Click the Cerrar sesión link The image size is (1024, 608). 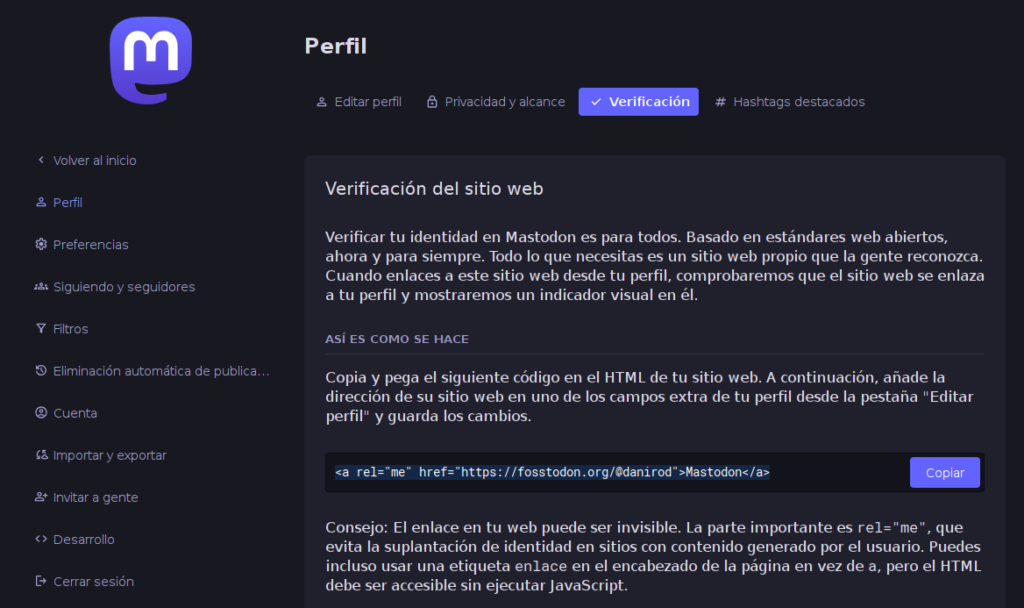click(93, 581)
